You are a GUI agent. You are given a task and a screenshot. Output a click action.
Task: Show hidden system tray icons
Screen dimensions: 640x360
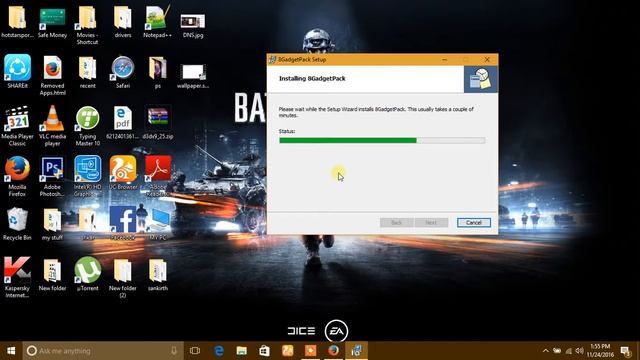546,351
